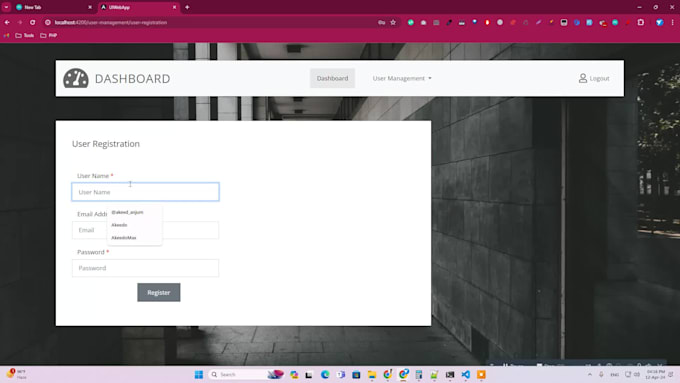Go back using the browser back arrow
680x383 pixels.
pos(7,23)
